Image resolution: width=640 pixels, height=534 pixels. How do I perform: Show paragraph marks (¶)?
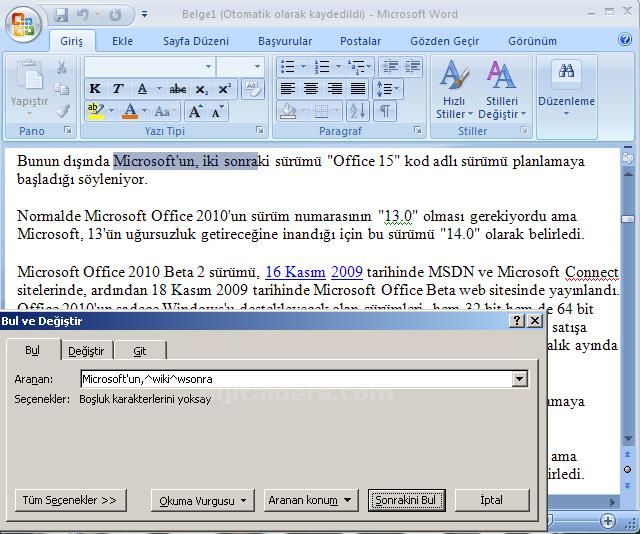tap(384, 111)
